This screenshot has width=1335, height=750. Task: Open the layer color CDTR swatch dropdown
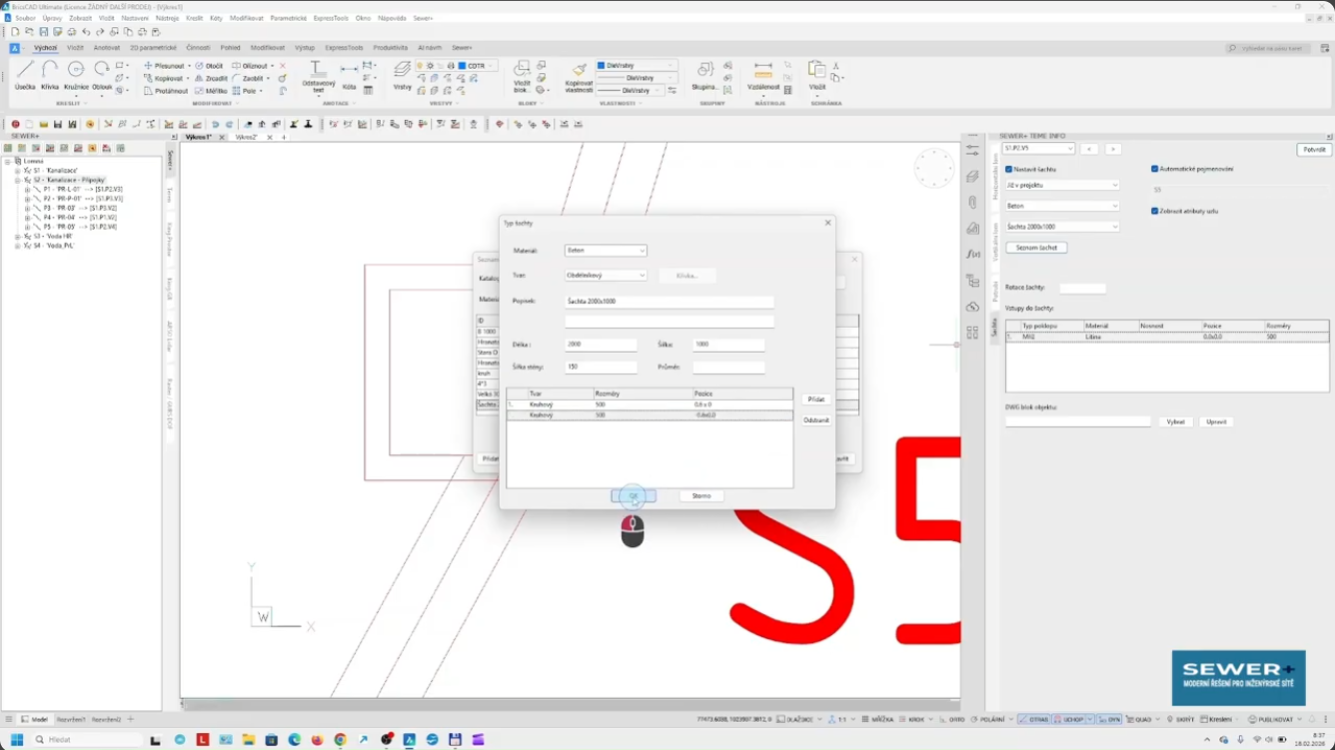pyautogui.click(x=476, y=66)
